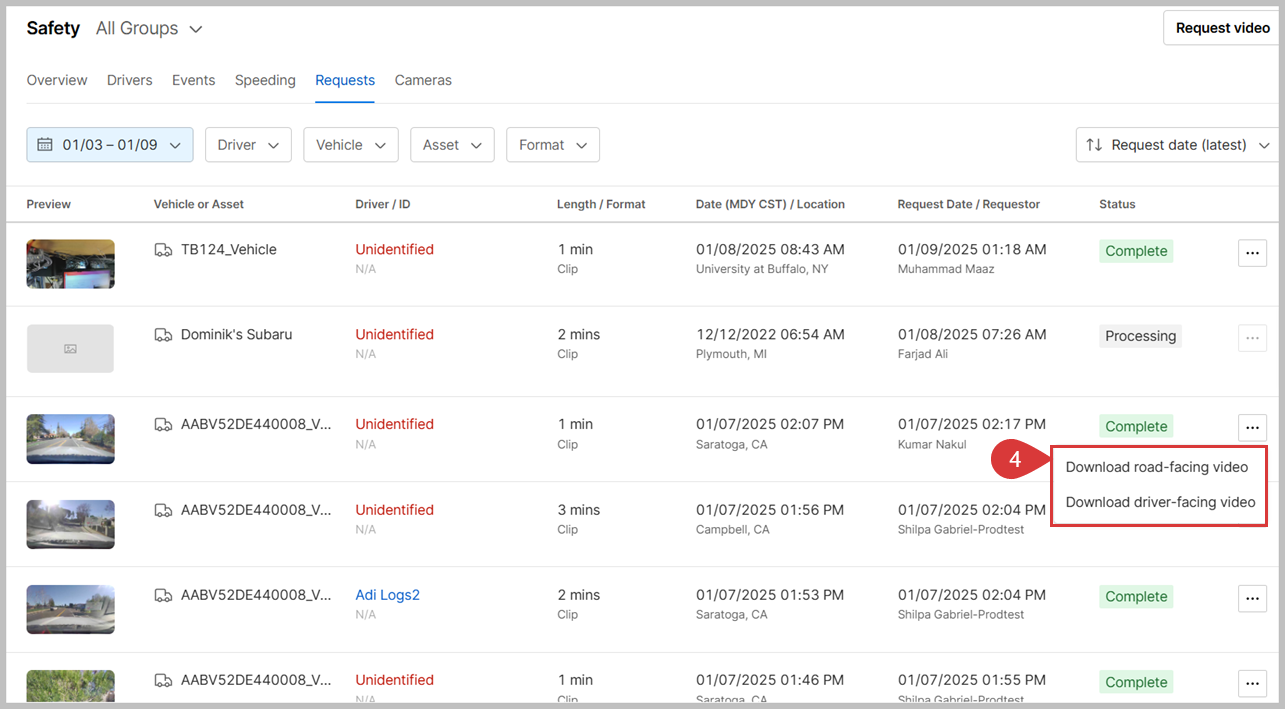Viewport: 1285px width, 709px height.
Task: Open three-dot menu for Adi Logs2 row
Action: 1252,598
